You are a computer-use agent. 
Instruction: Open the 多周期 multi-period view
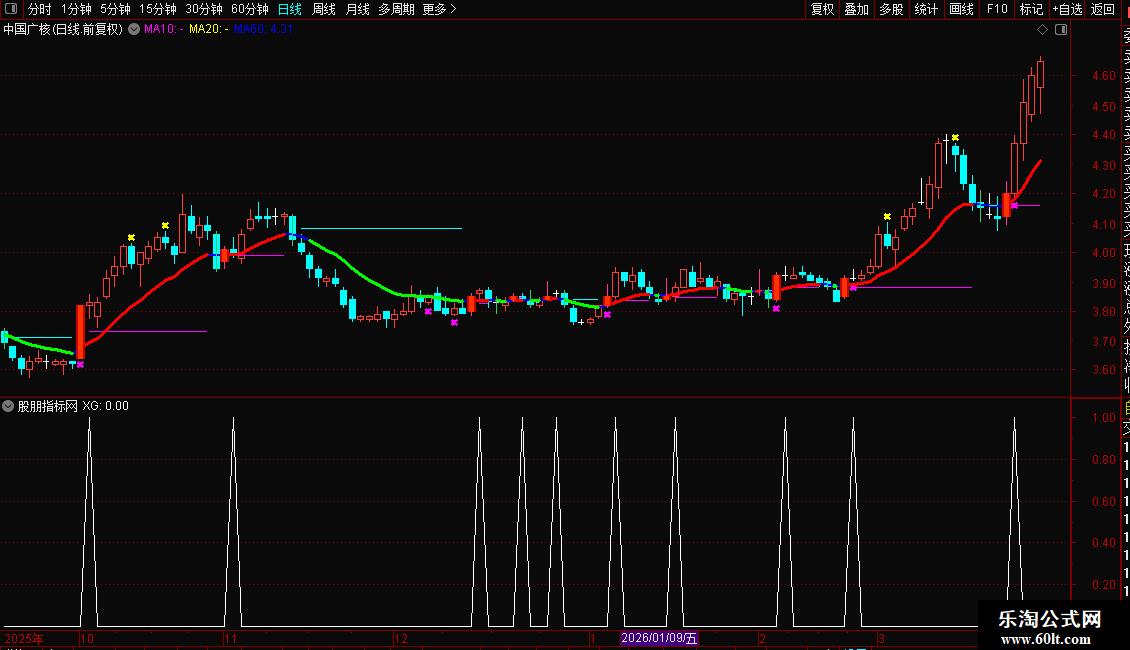pyautogui.click(x=396, y=9)
